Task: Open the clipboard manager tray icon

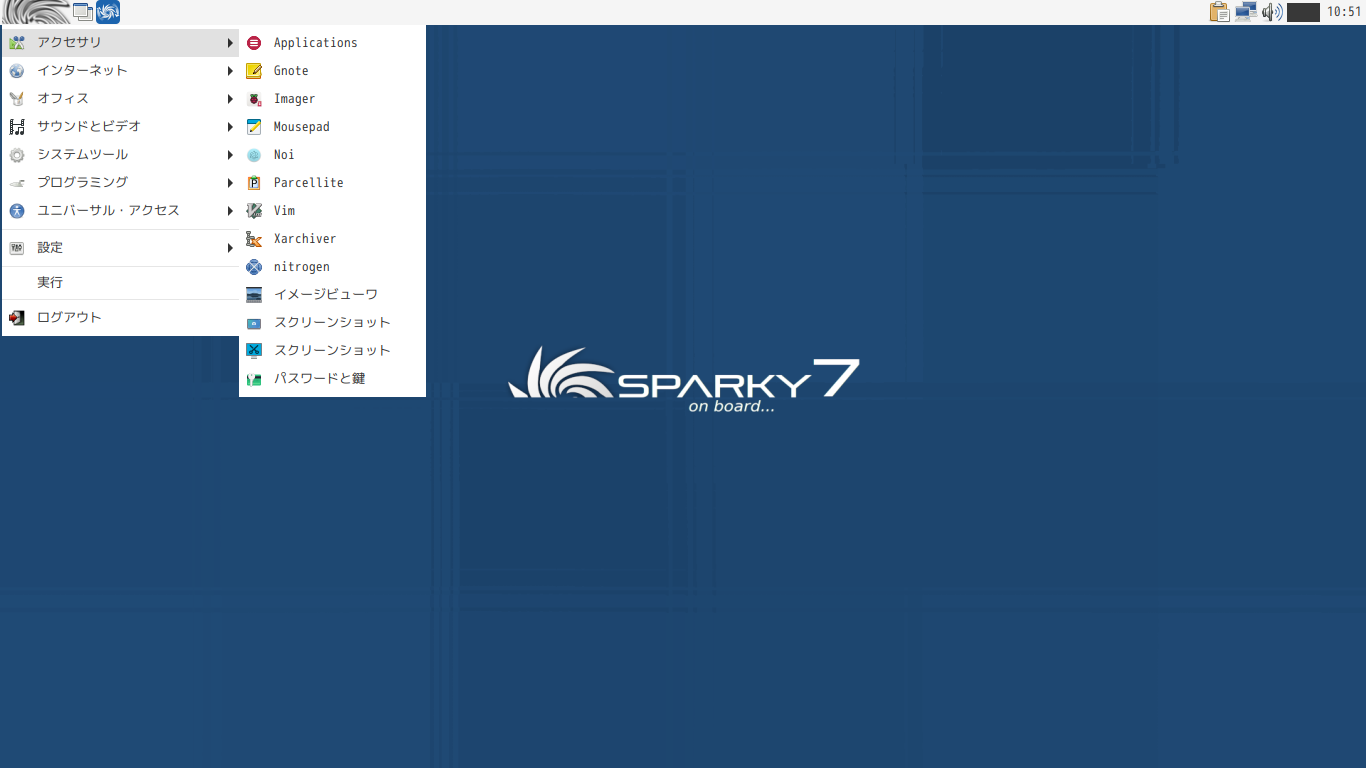Action: [1220, 12]
